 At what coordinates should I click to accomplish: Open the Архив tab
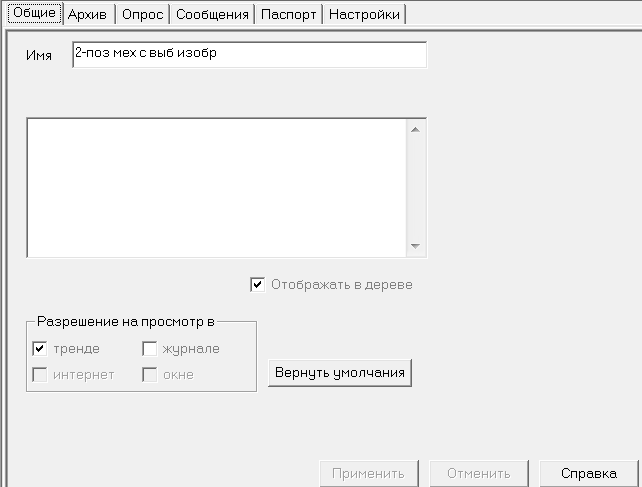click(x=88, y=14)
